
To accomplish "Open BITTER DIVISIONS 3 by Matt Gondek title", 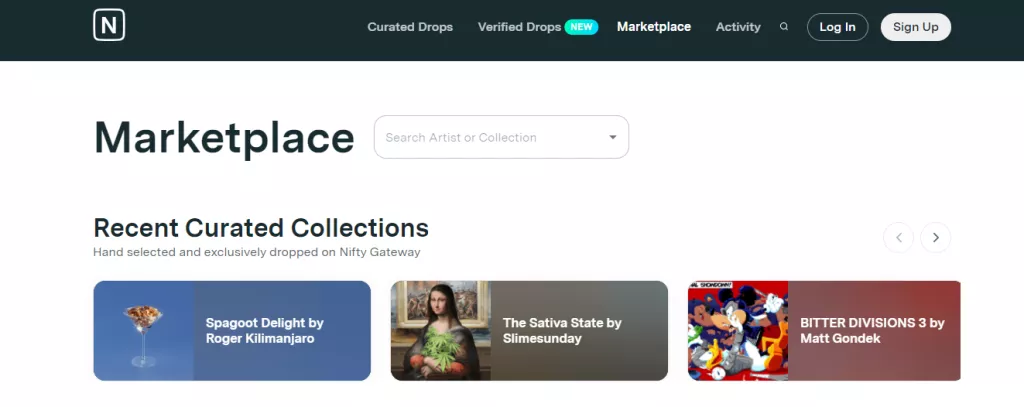I will (872, 330).
